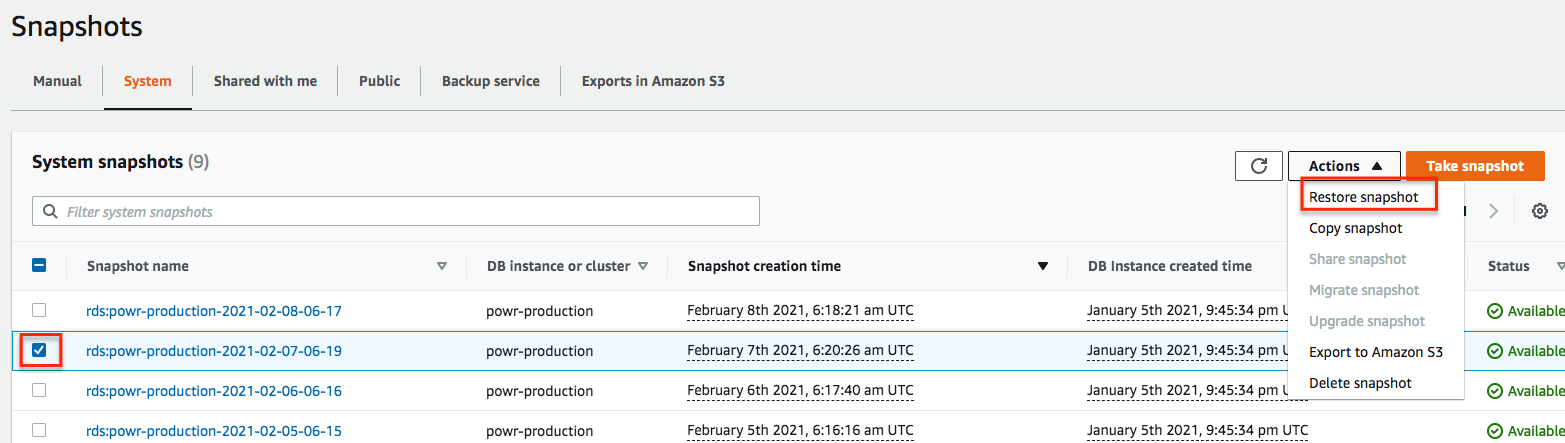This screenshot has height=443, width=1565.
Task: Switch to the Manual tab
Action: [x=57, y=81]
